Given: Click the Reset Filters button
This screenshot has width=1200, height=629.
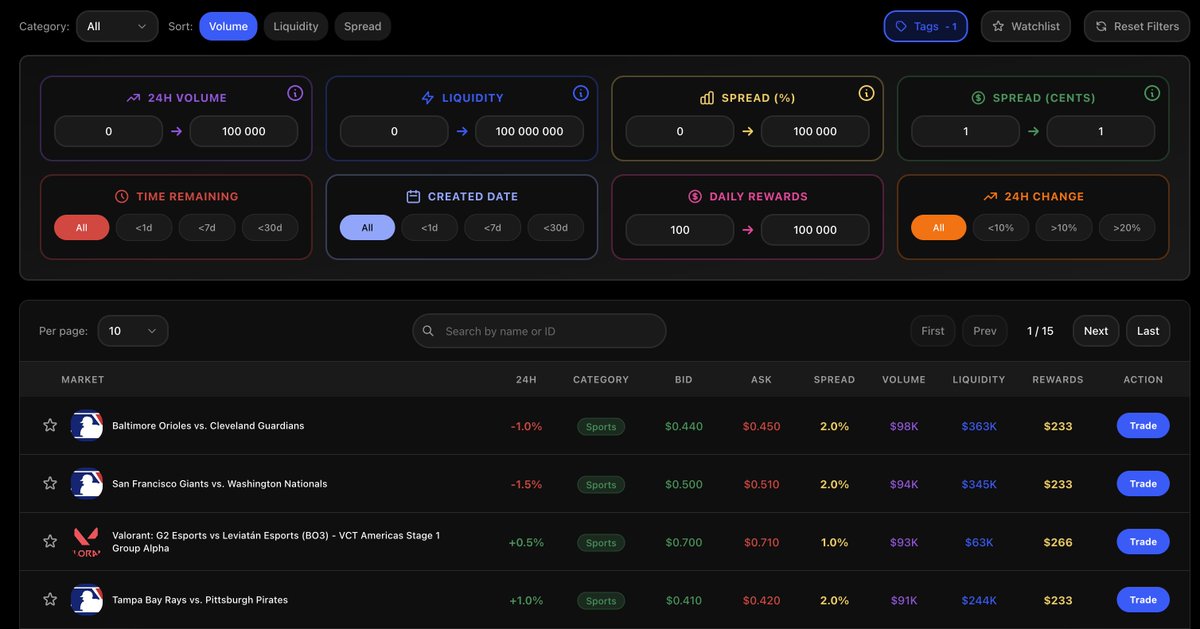Looking at the screenshot, I should [1137, 26].
